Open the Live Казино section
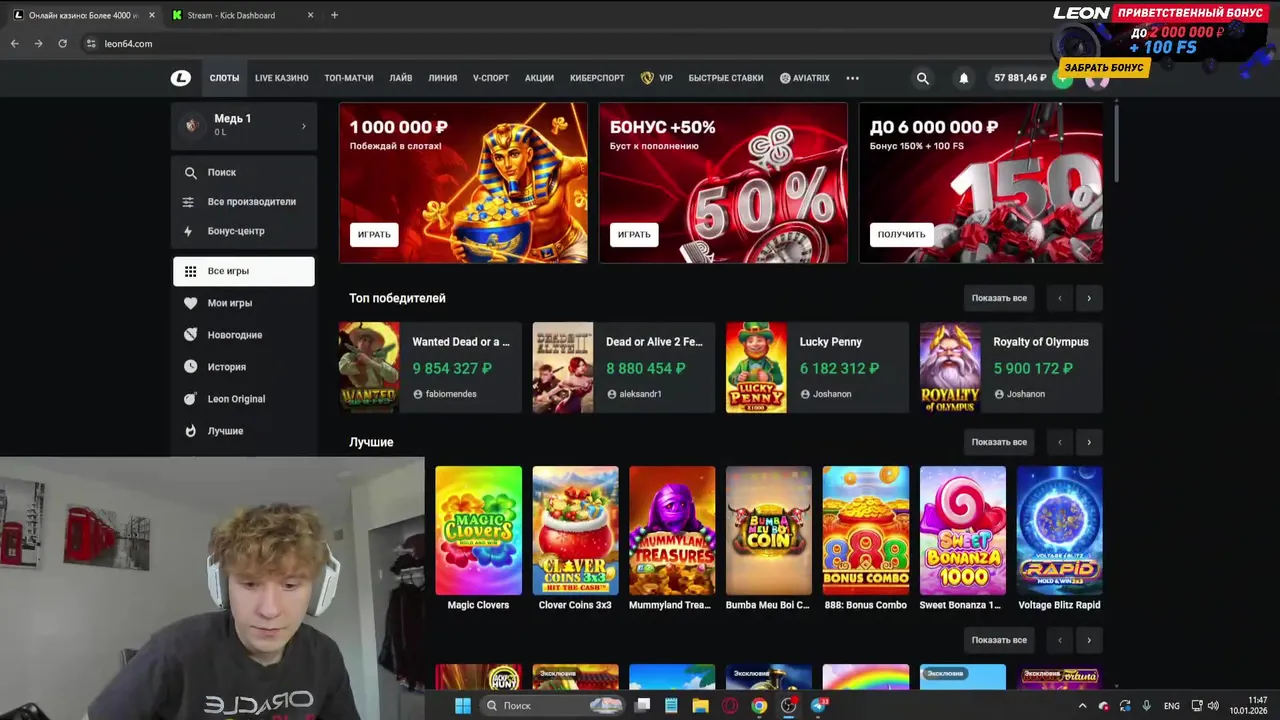 [282, 78]
